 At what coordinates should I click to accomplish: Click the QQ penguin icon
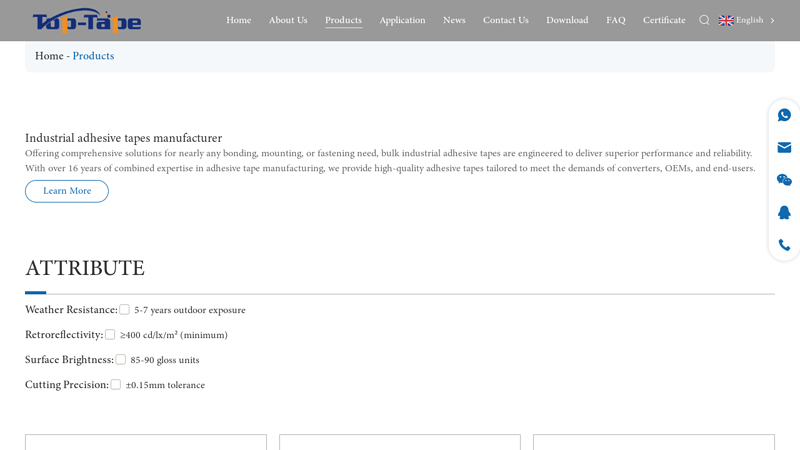click(x=784, y=213)
